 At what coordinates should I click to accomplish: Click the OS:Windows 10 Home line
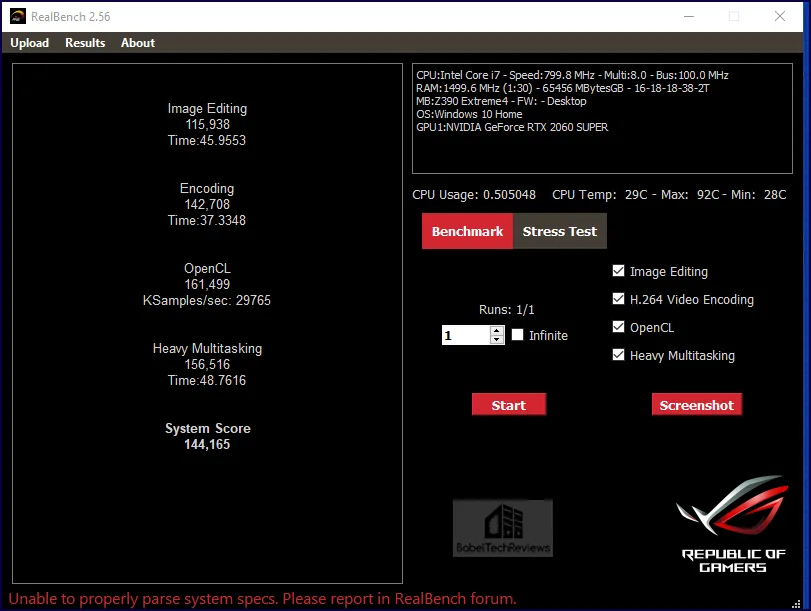pyautogui.click(x=469, y=114)
